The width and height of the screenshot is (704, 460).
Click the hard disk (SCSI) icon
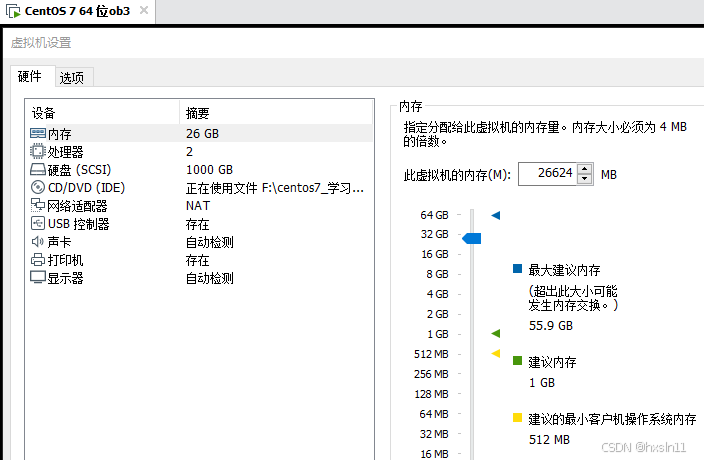point(38,170)
